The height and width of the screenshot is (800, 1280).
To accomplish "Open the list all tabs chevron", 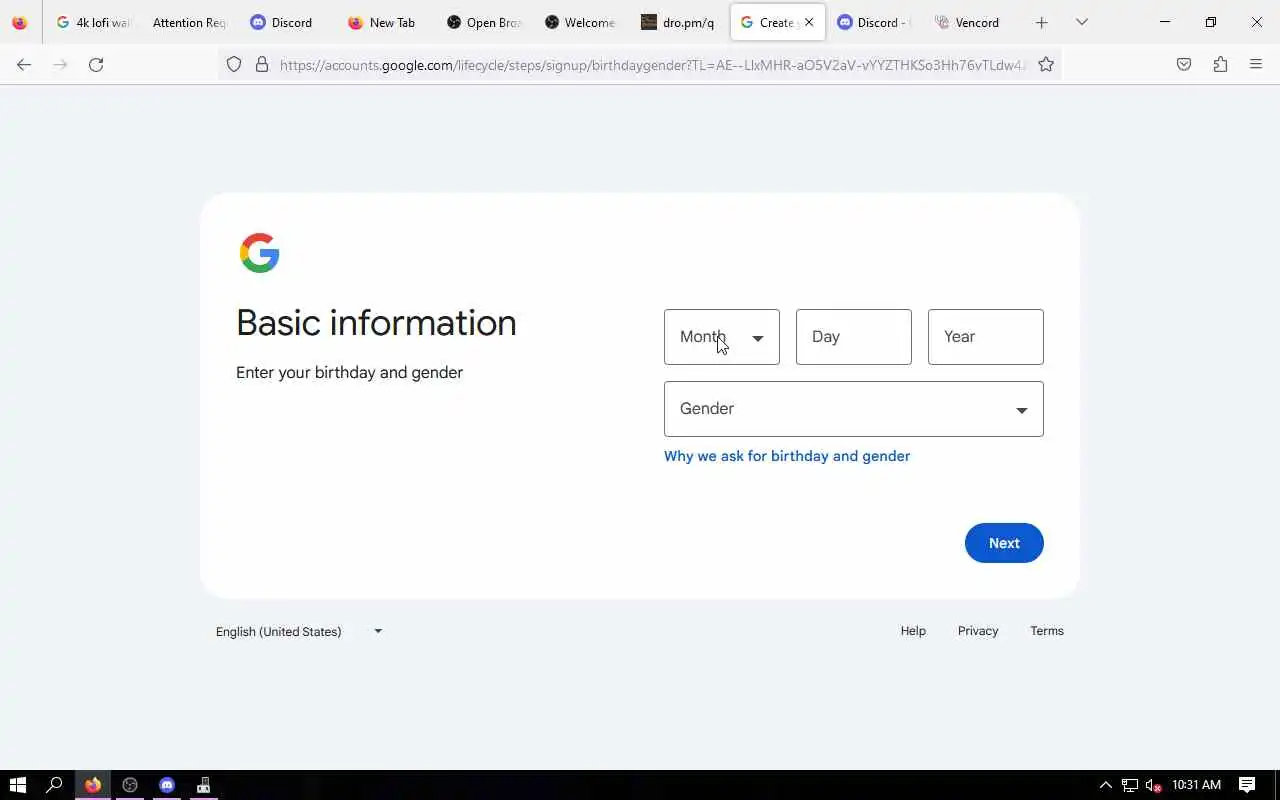I will pos(1081,22).
